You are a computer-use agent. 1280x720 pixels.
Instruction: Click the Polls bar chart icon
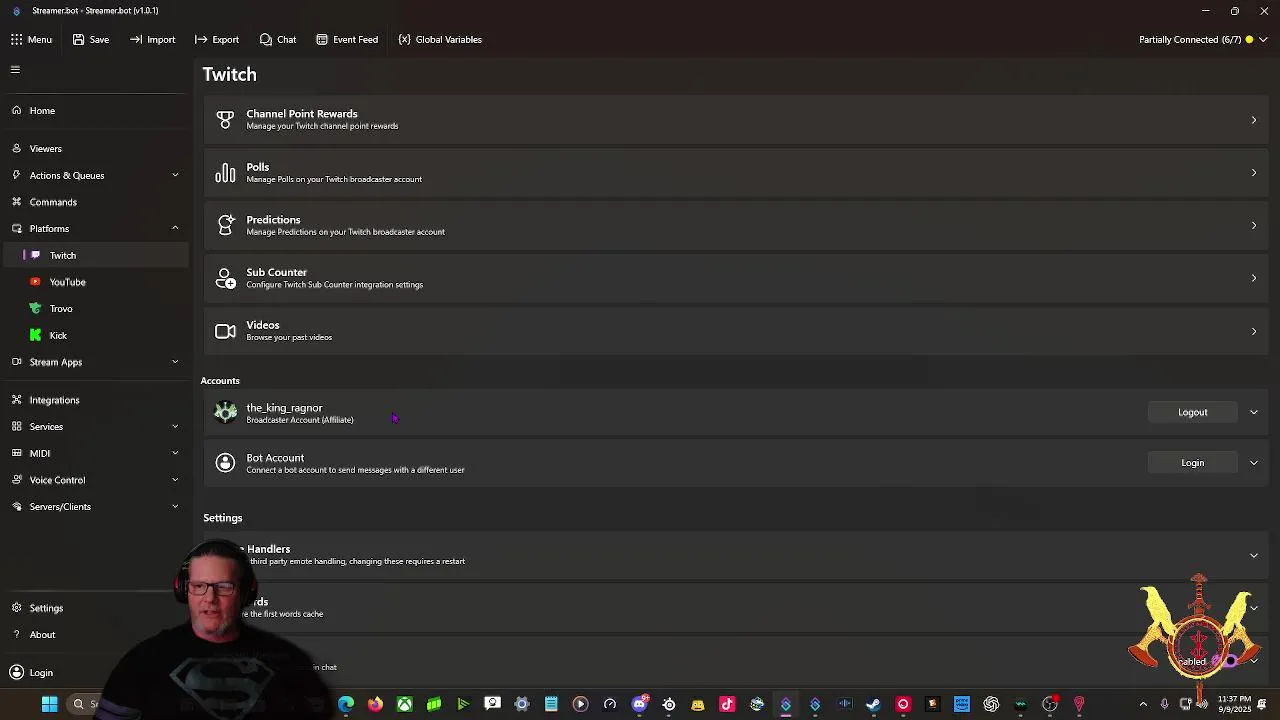[225, 172]
